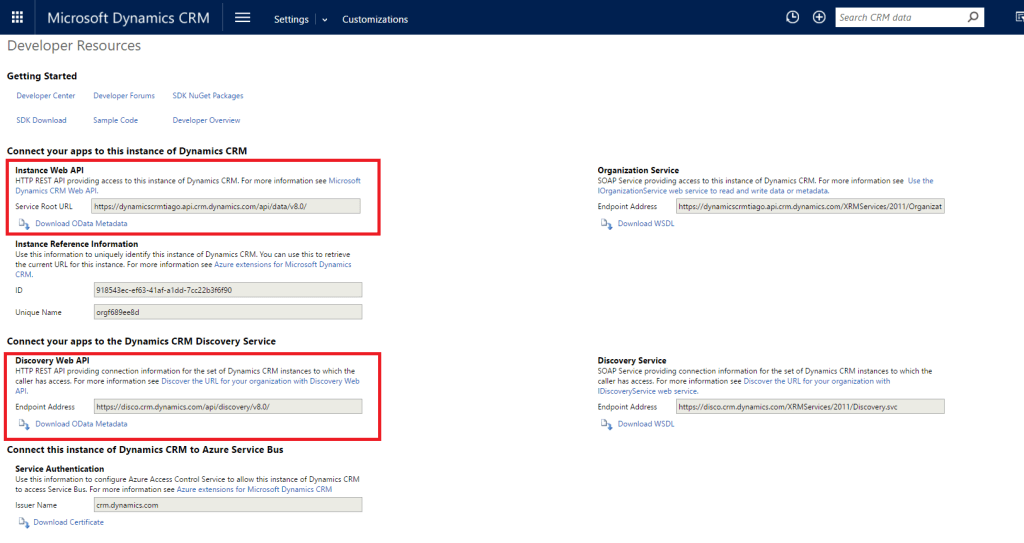Screen dimensions: 1024x543
Task: Click the hamburger navigation menu icon
Action: pyautogui.click(x=242, y=17)
